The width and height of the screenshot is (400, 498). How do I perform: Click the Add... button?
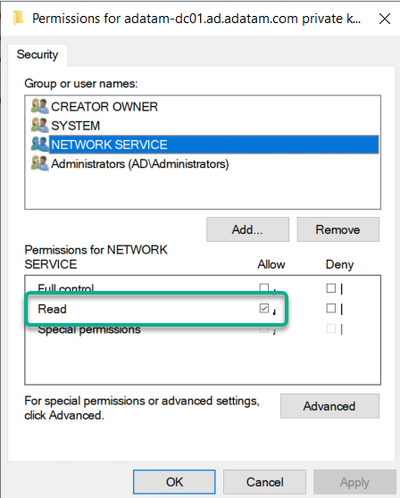pos(247,230)
